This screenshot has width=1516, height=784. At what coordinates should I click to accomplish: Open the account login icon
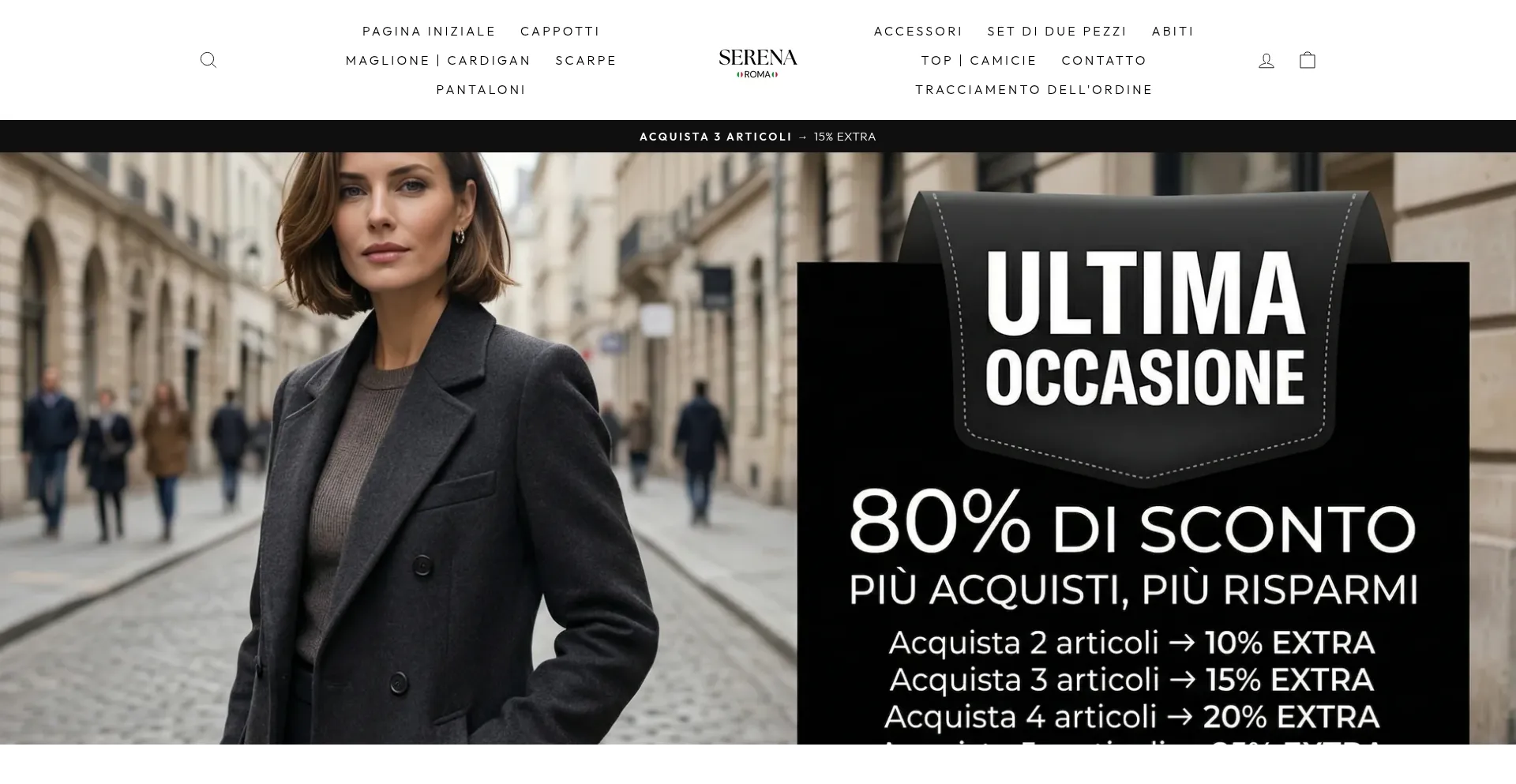pos(1266,60)
